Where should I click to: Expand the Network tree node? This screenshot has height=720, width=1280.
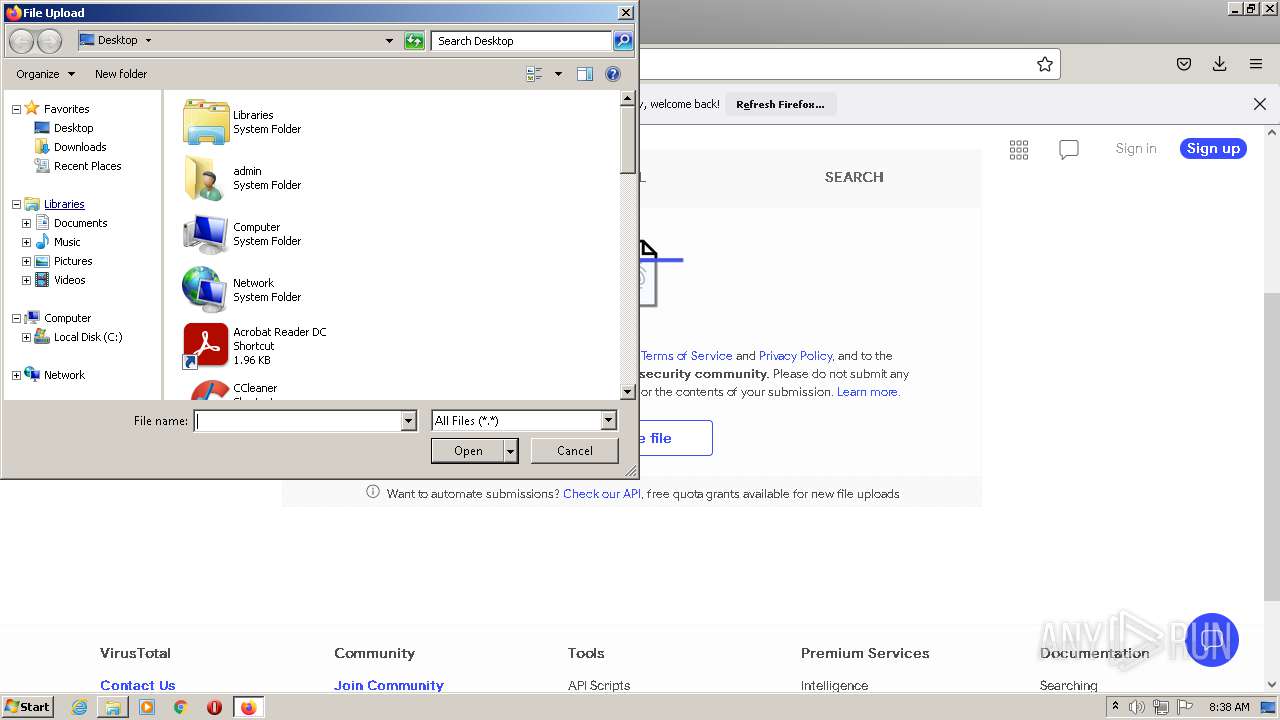pyautogui.click(x=16, y=375)
